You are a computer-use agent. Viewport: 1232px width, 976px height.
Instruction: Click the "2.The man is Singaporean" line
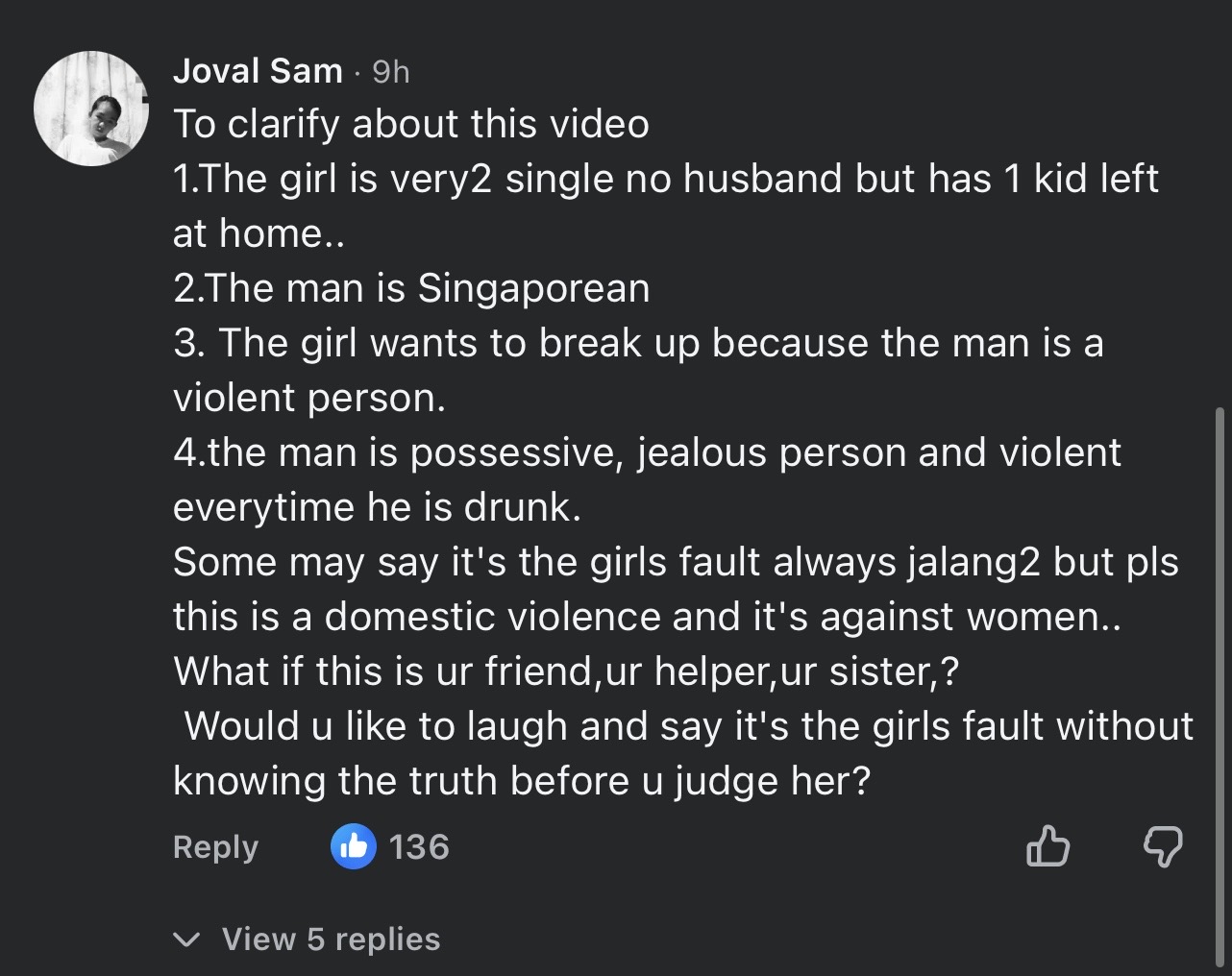pyautogui.click(x=411, y=288)
